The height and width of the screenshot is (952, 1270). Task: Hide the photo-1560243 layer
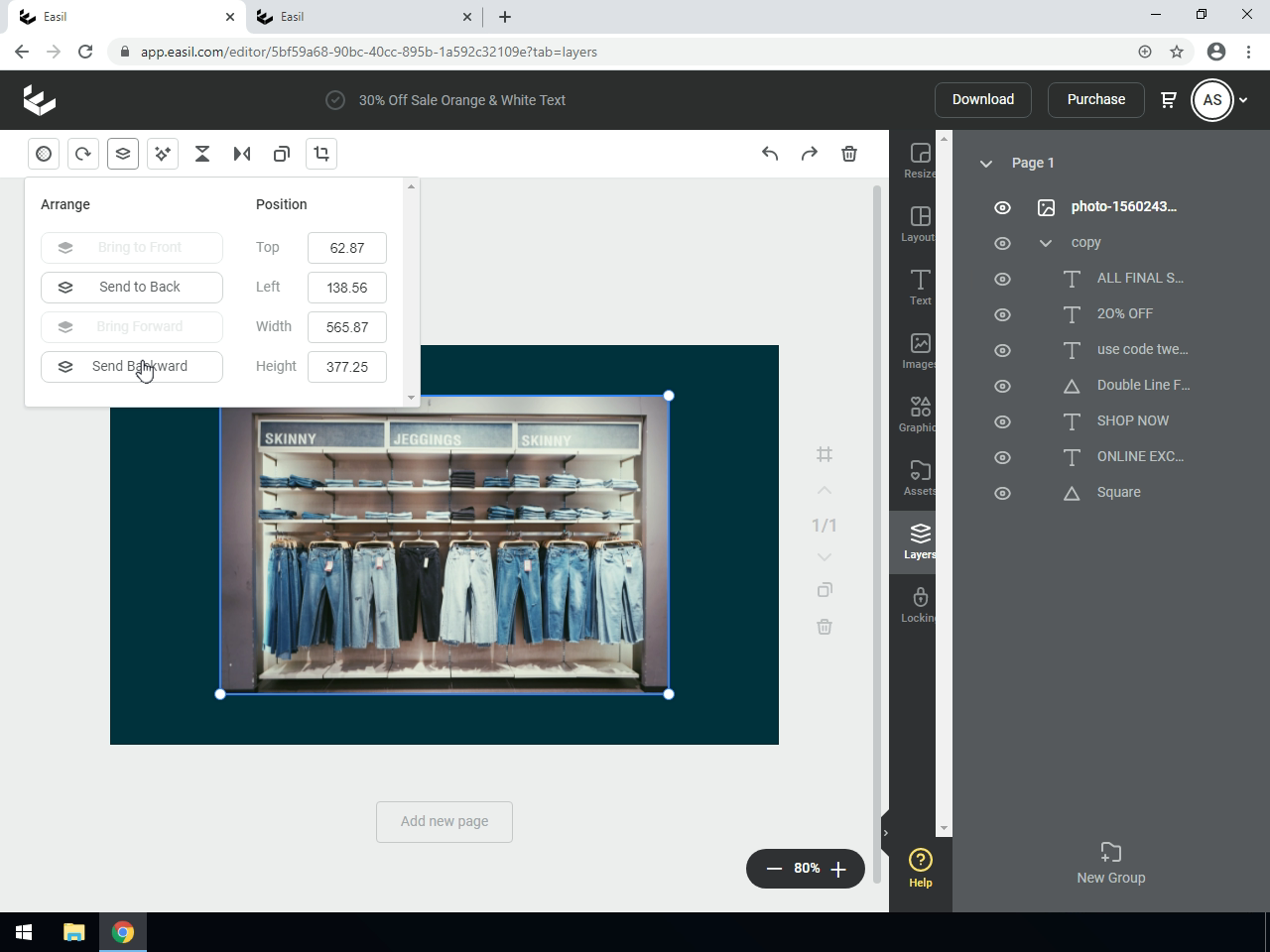click(1002, 207)
